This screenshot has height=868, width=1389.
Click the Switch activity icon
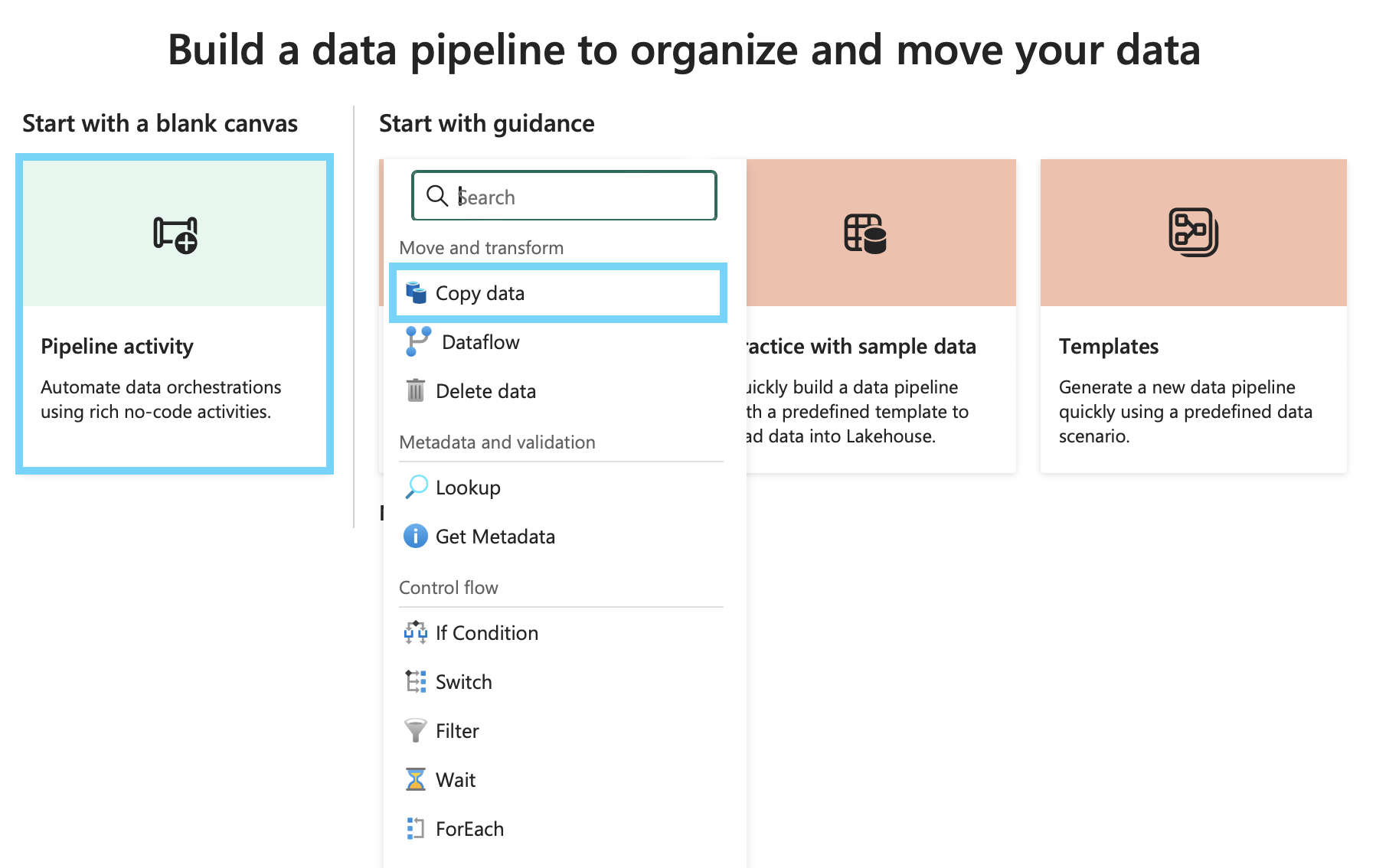pyautogui.click(x=416, y=681)
